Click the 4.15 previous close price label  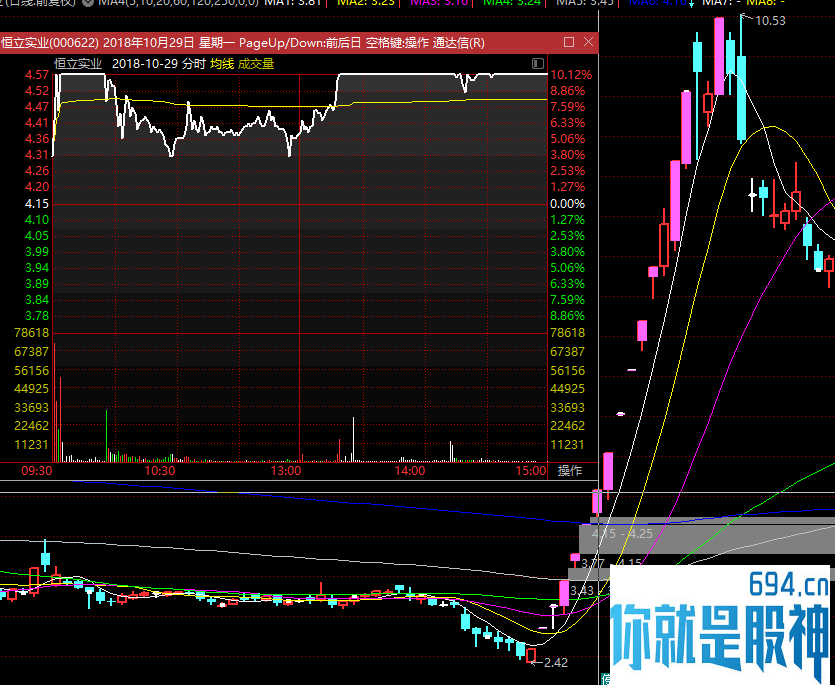coord(37,203)
